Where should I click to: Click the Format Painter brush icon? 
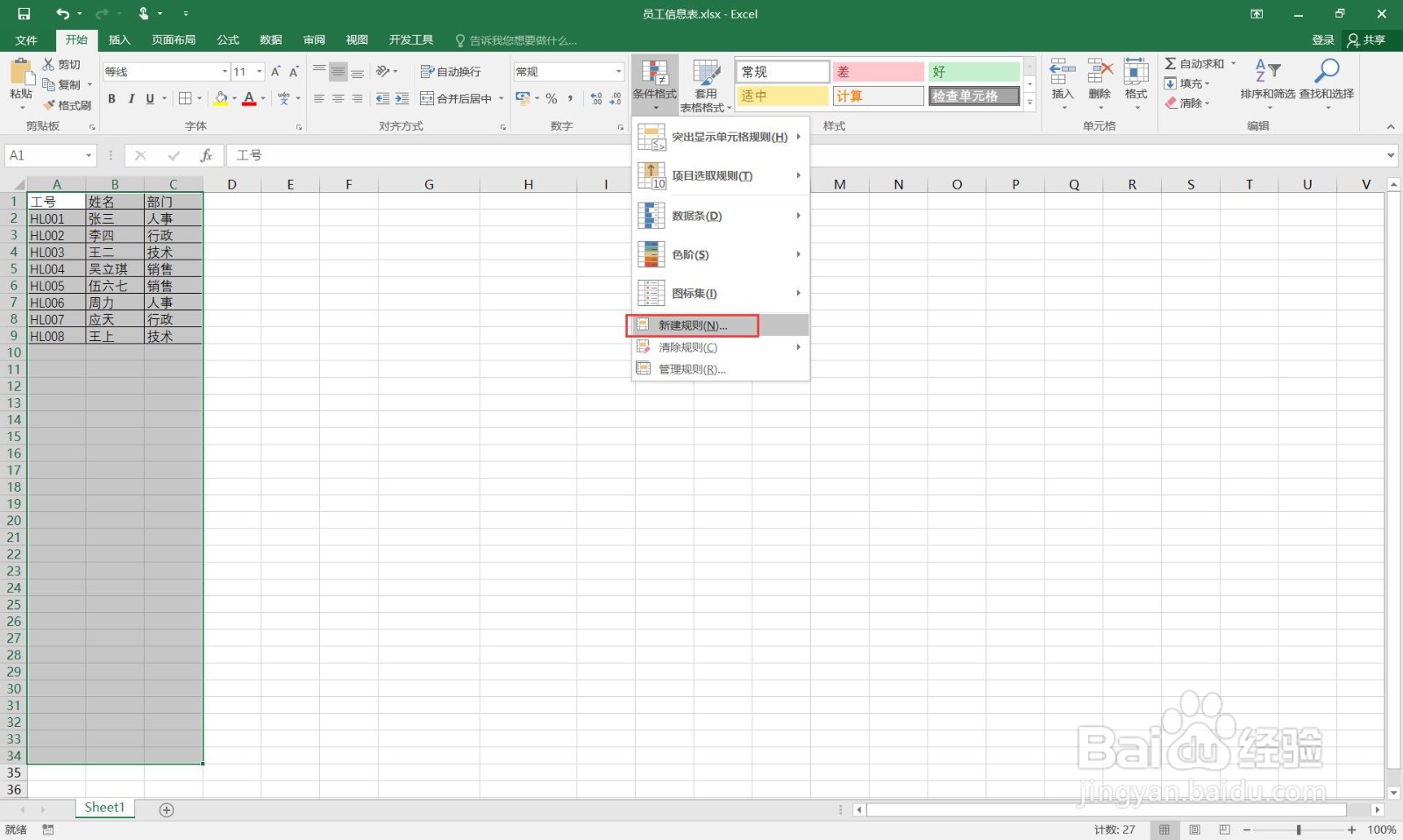[x=49, y=105]
